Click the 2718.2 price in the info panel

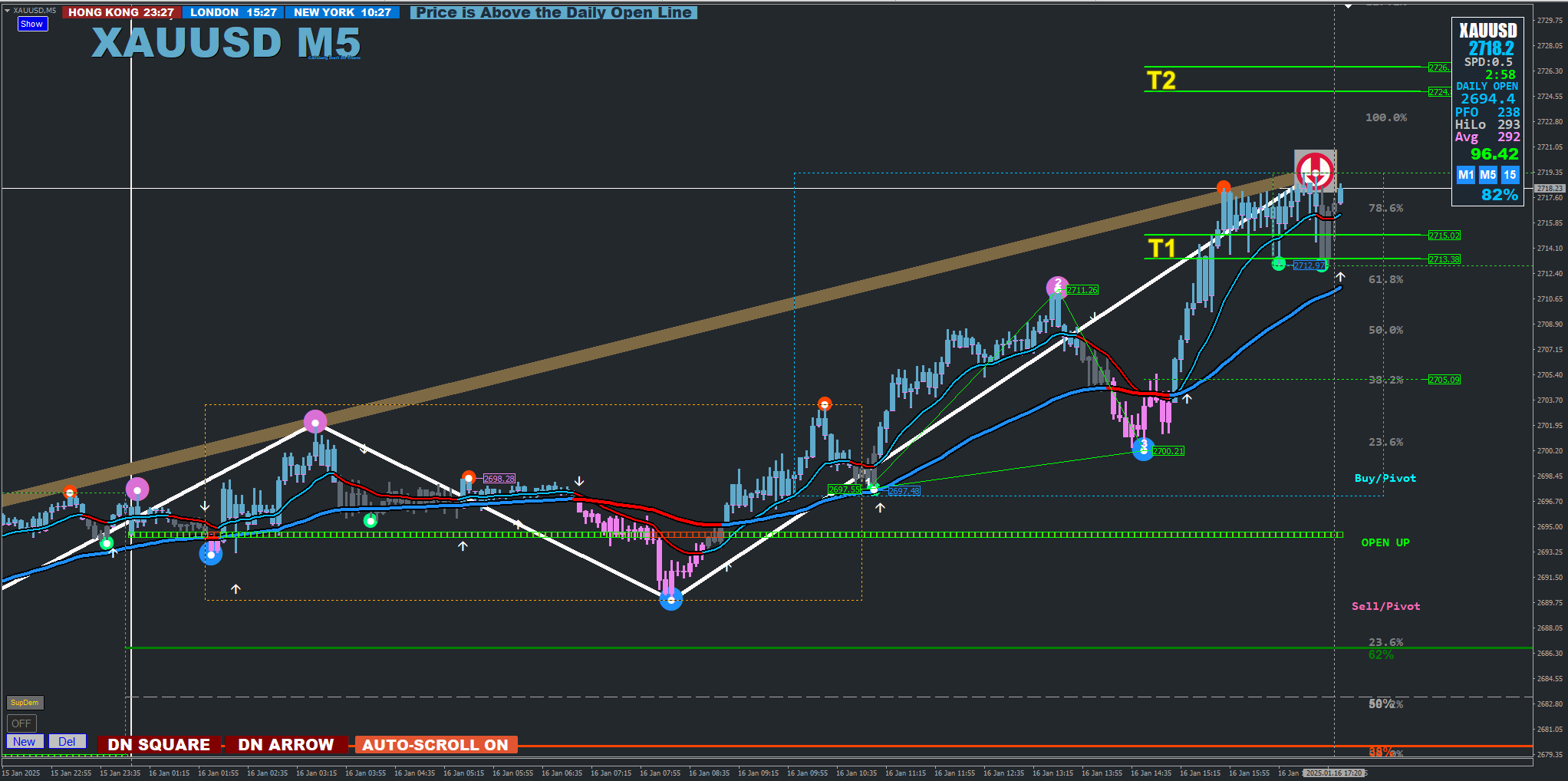1491,48
